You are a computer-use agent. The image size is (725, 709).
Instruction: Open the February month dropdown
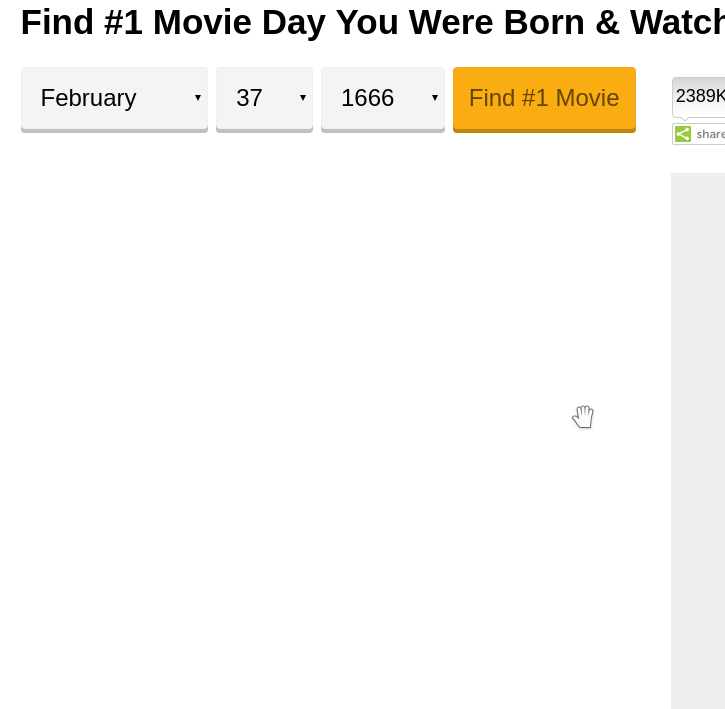tap(114, 99)
